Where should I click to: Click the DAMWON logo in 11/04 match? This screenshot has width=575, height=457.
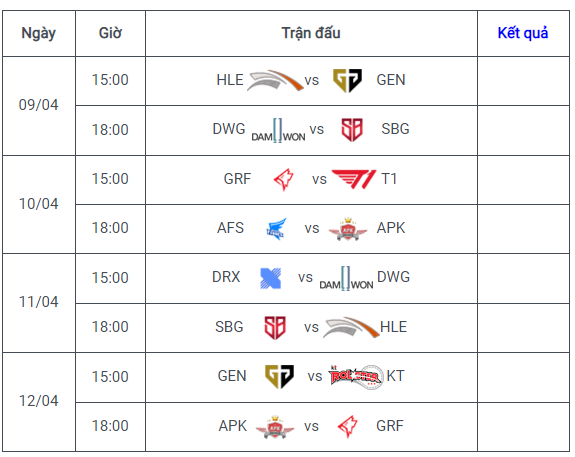(x=346, y=278)
